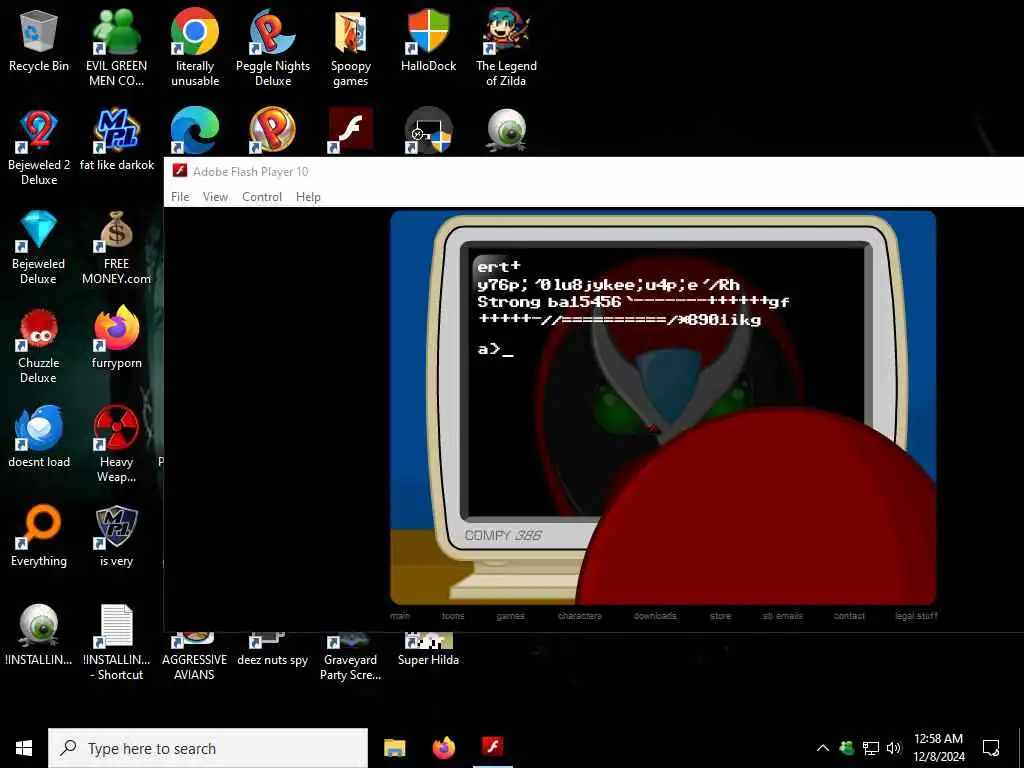Open the AGGRESSIVE AVIANS shortcut
Image resolution: width=1024 pixels, height=768 pixels.
click(x=195, y=657)
